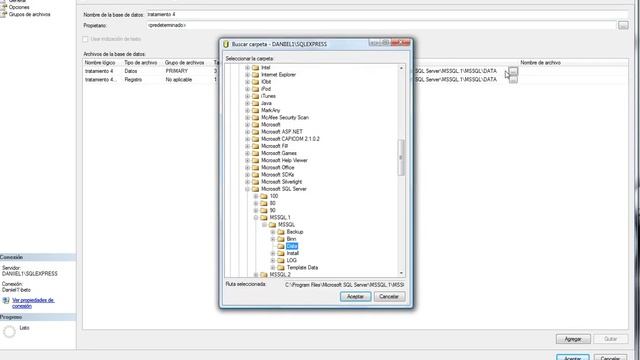Click the iPod folder icon
Screen dimensions: 640x360
(x=256, y=89)
